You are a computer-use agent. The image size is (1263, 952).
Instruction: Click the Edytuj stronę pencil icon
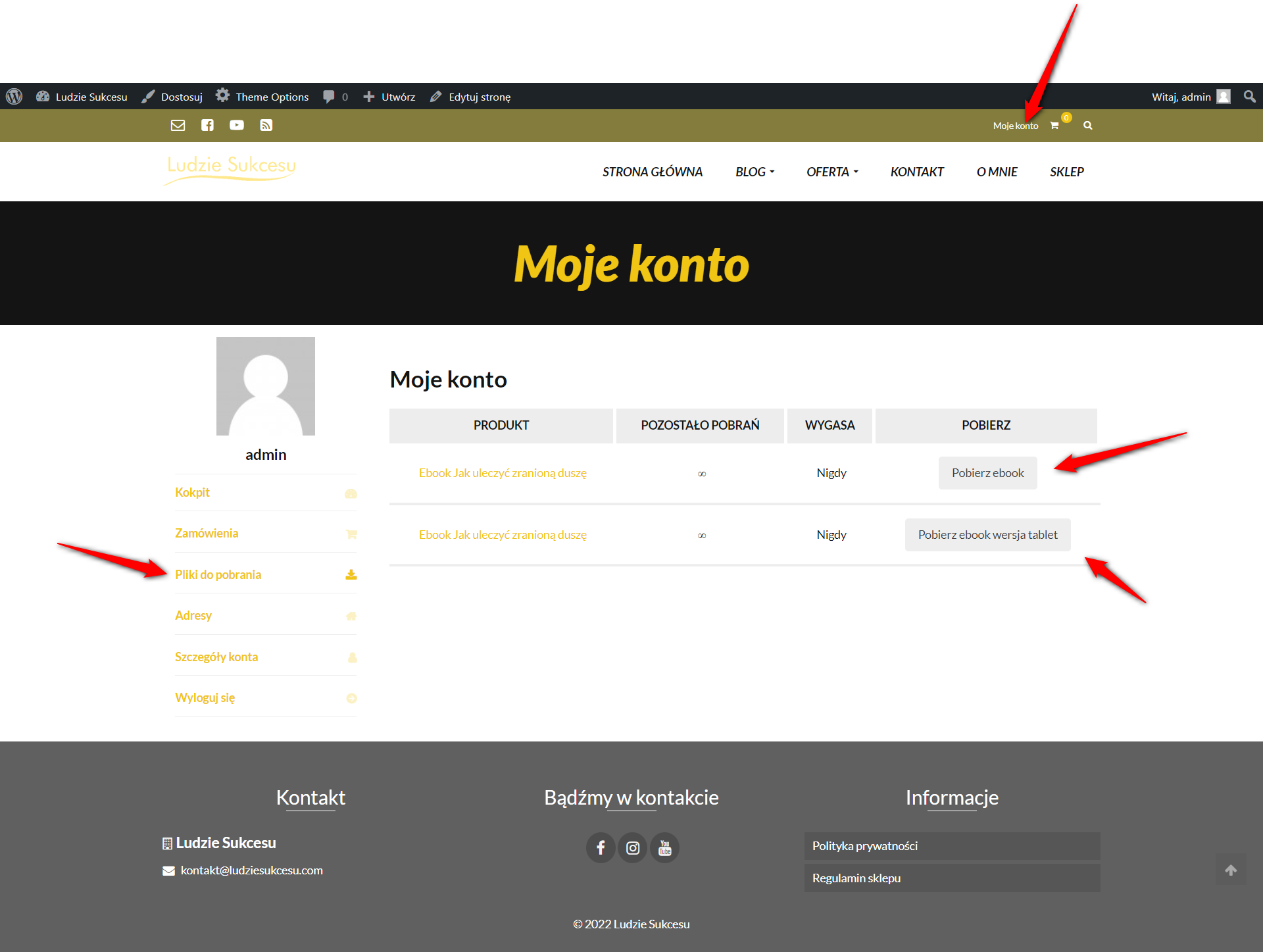pyautogui.click(x=435, y=97)
